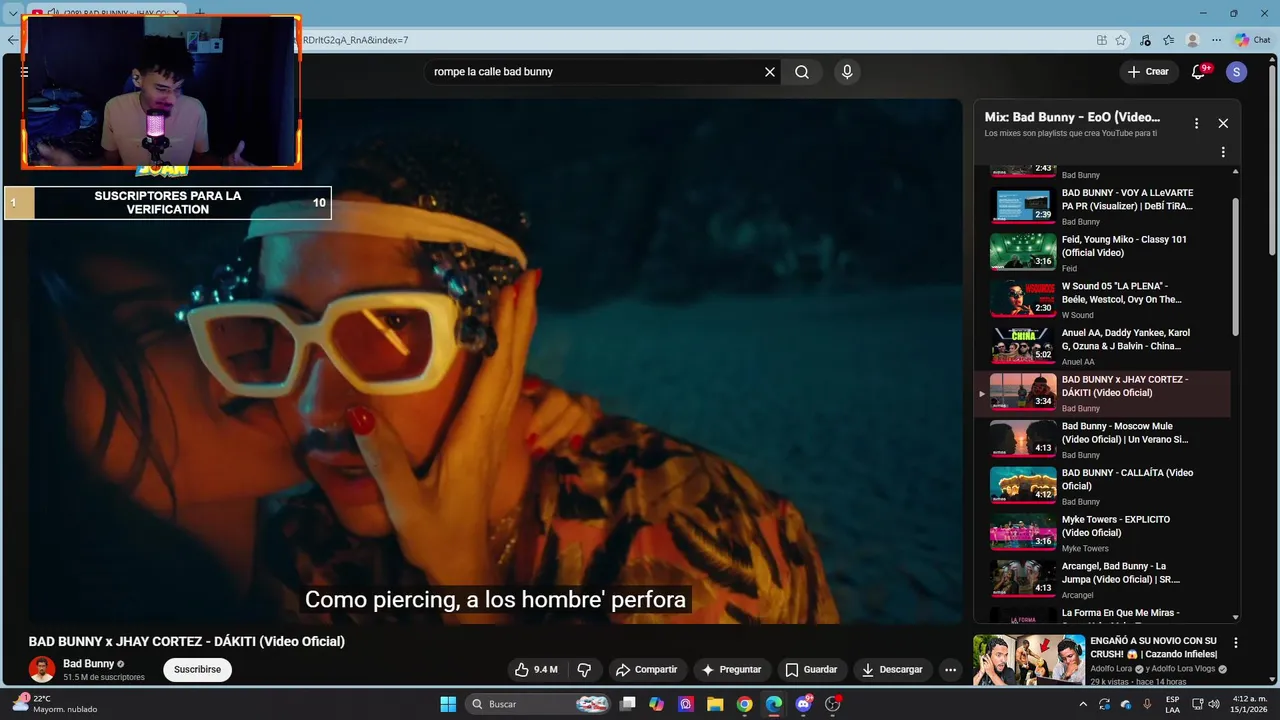This screenshot has width=1280, height=720.
Task: Open Adolfo Lora channel link
Action: click(1112, 669)
